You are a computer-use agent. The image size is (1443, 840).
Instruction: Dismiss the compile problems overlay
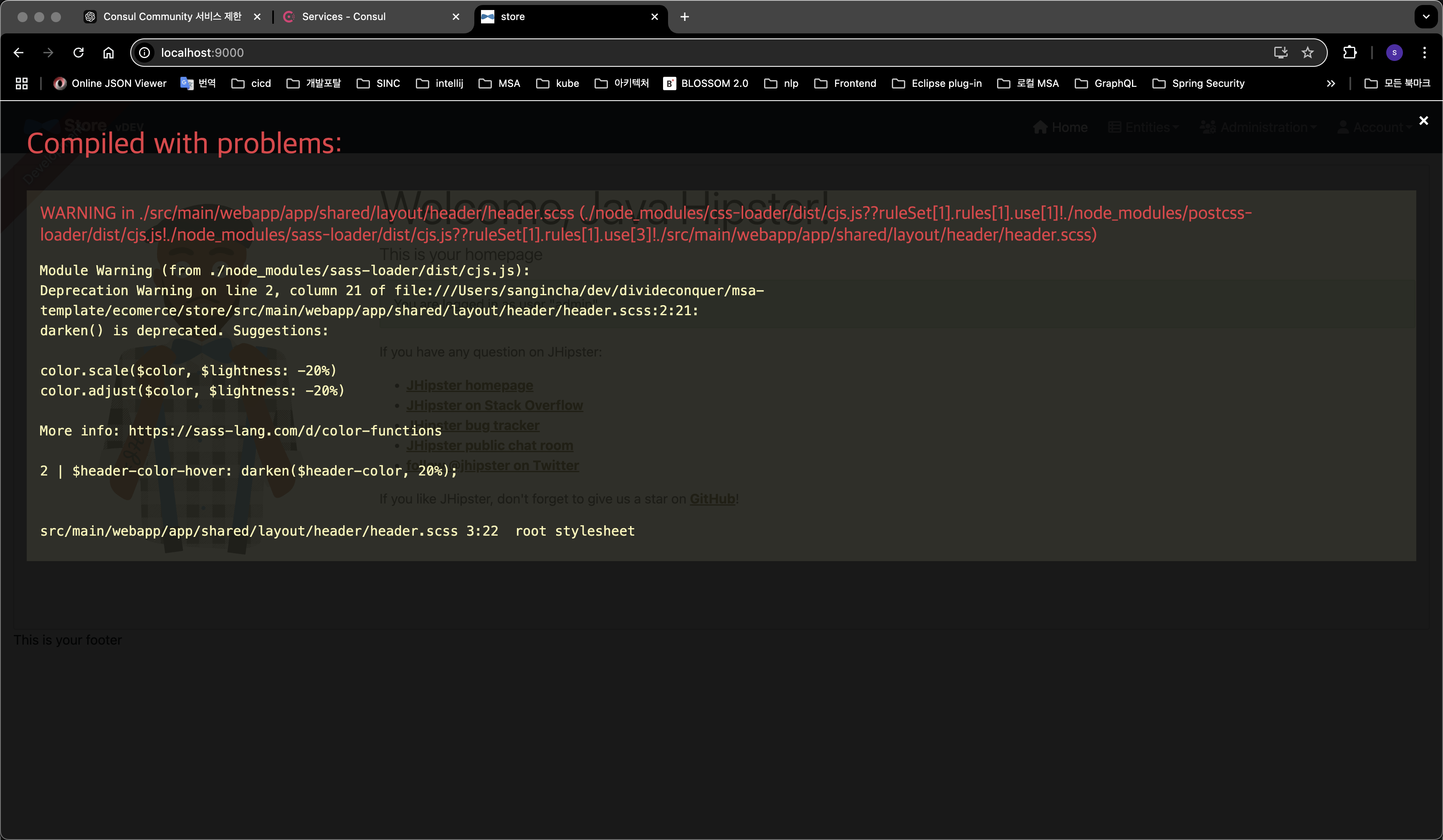click(x=1423, y=121)
